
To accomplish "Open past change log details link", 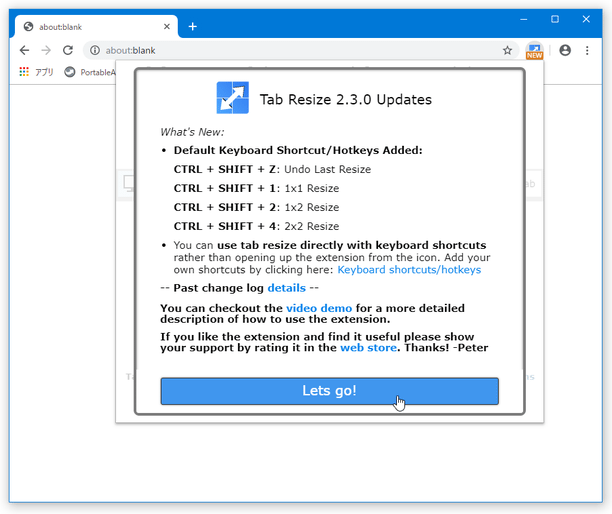I will click(x=286, y=288).
